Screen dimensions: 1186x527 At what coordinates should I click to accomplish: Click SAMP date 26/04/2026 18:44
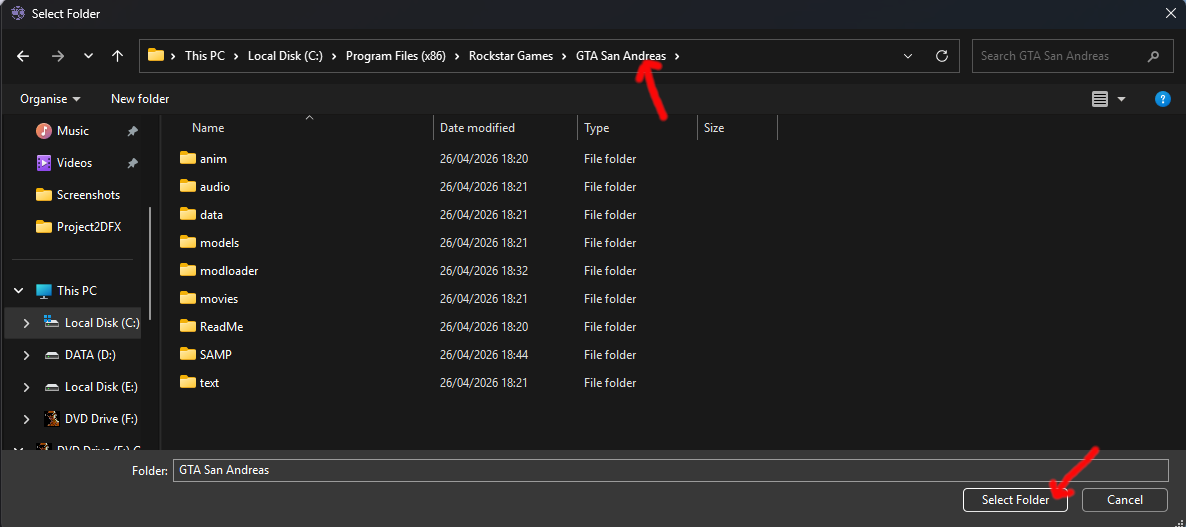483,355
